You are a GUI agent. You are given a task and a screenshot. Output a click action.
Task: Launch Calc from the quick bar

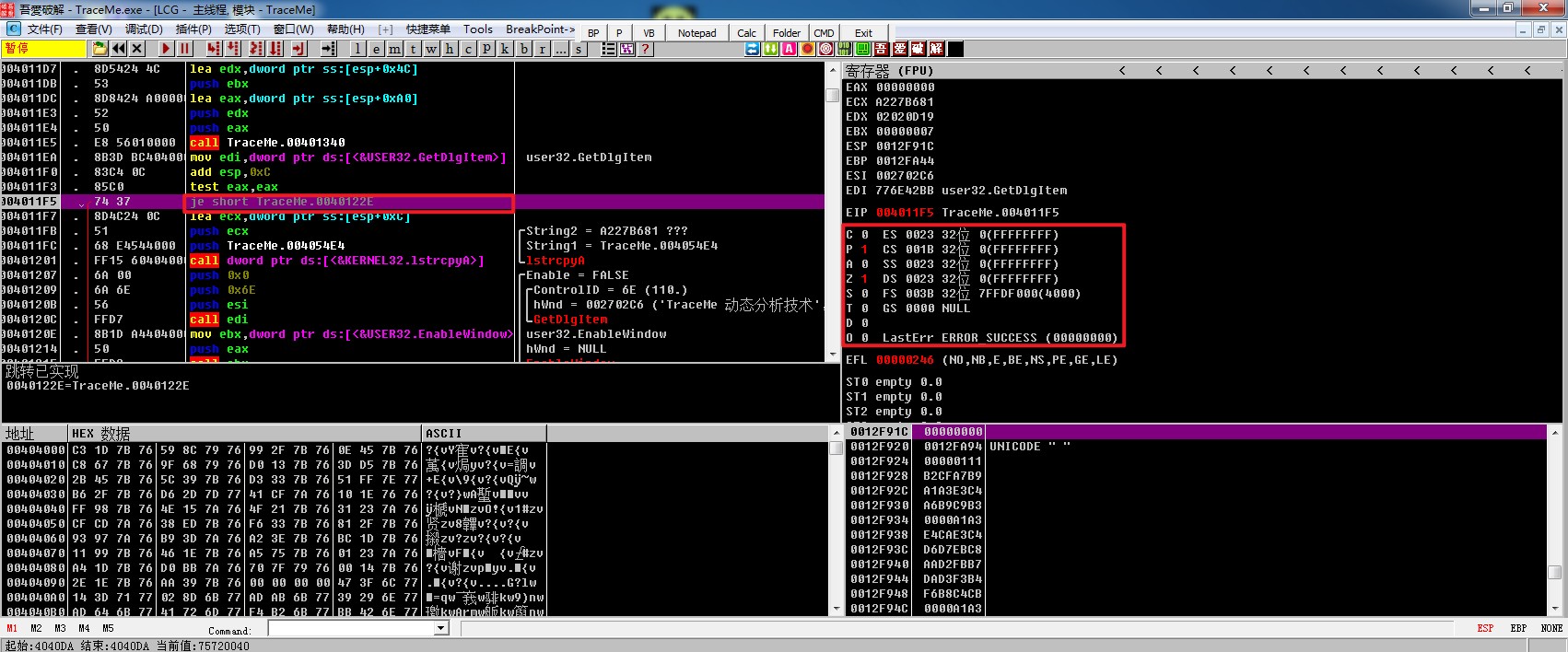click(x=747, y=33)
